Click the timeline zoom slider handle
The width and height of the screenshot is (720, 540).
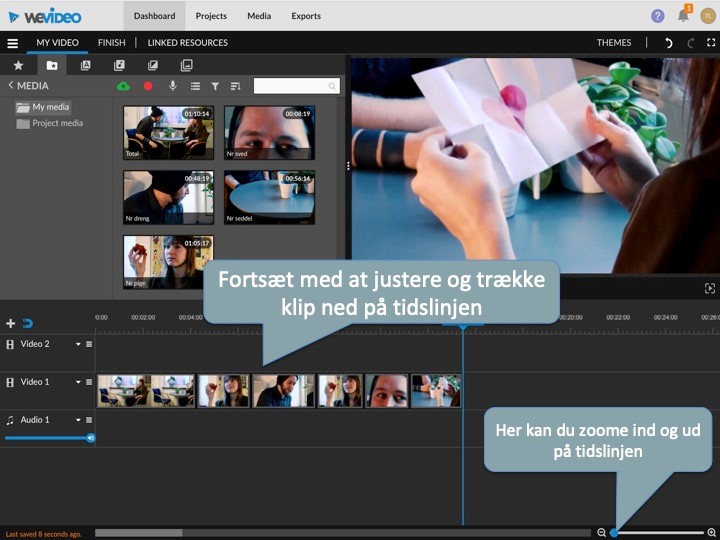tap(614, 533)
